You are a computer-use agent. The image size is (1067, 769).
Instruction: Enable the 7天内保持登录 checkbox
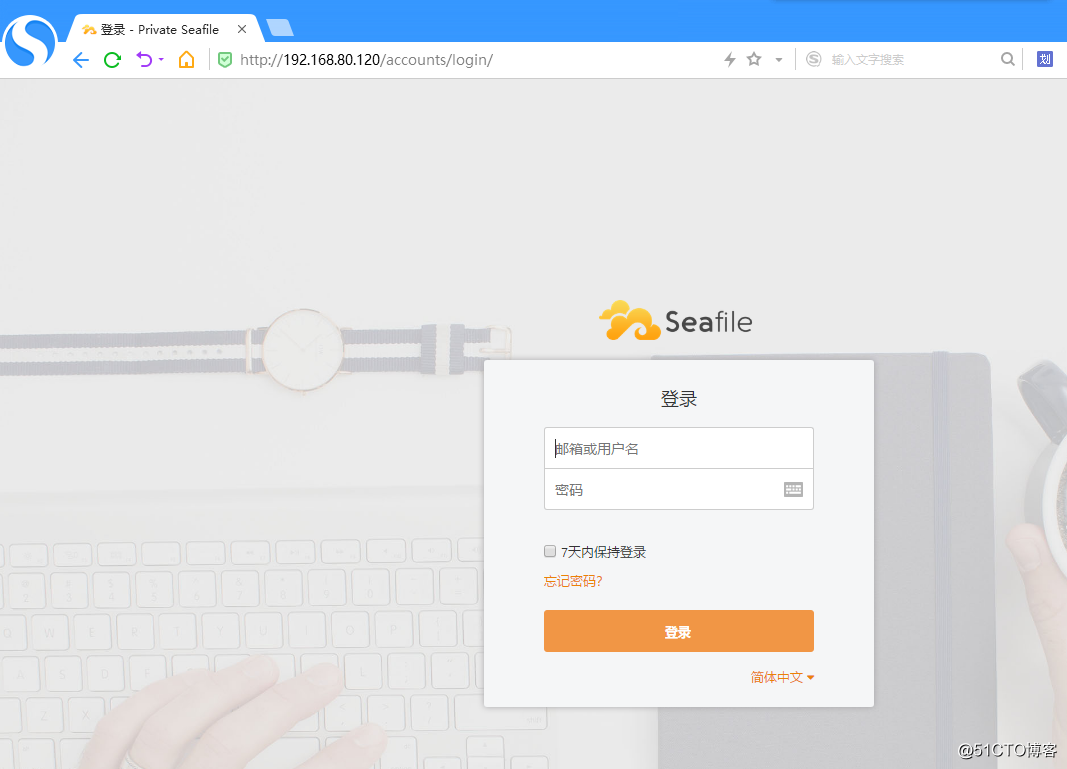click(549, 551)
